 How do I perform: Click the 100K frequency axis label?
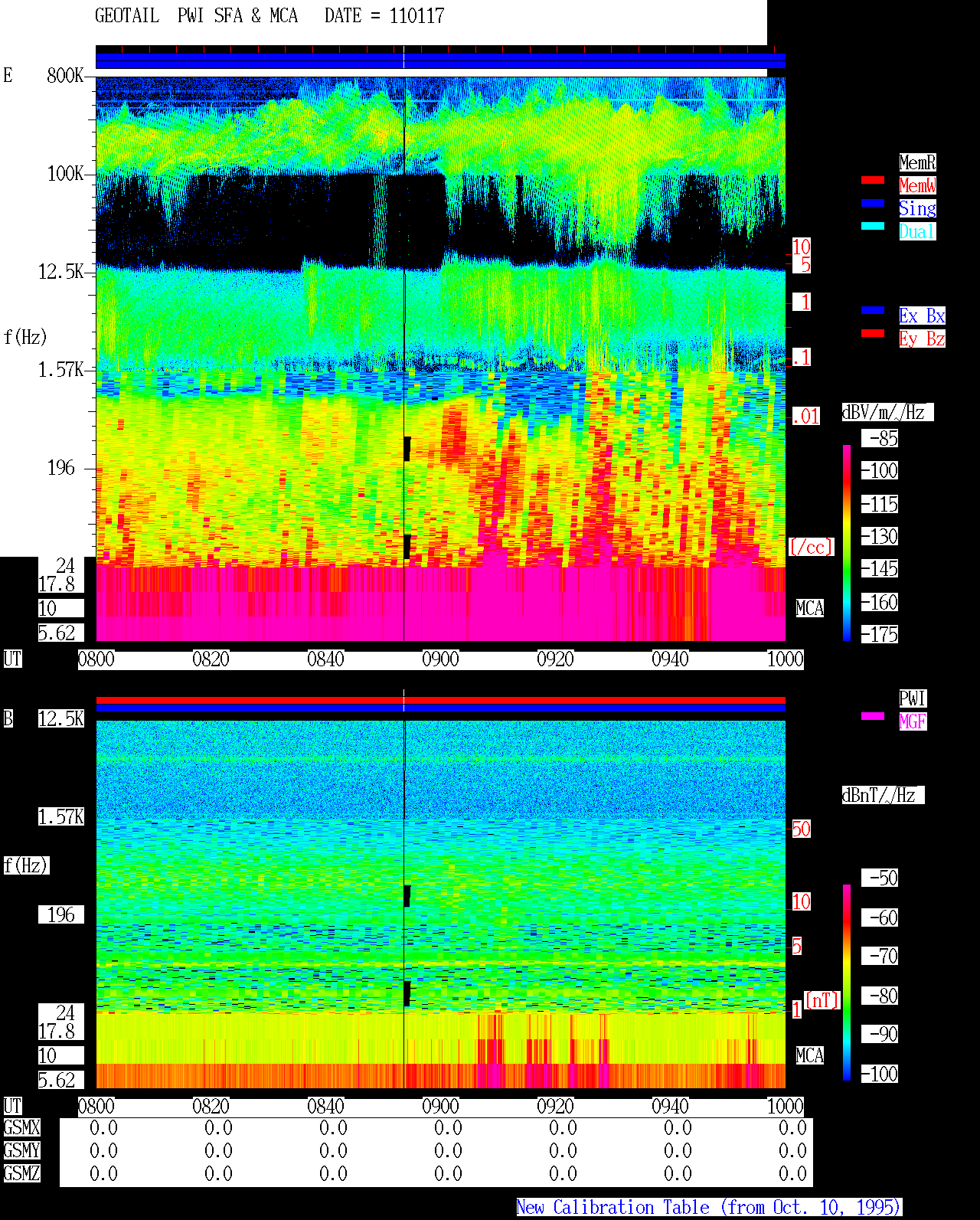[x=65, y=173]
